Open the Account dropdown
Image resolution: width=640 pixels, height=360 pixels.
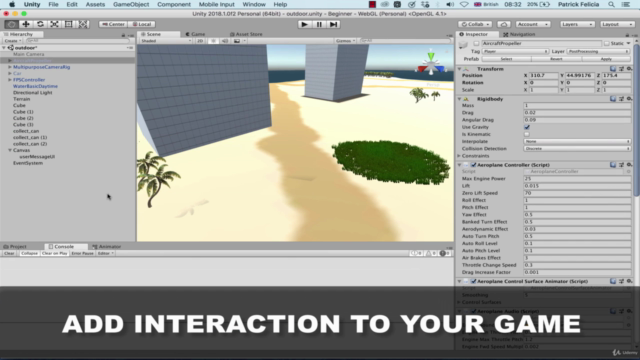[533, 24]
